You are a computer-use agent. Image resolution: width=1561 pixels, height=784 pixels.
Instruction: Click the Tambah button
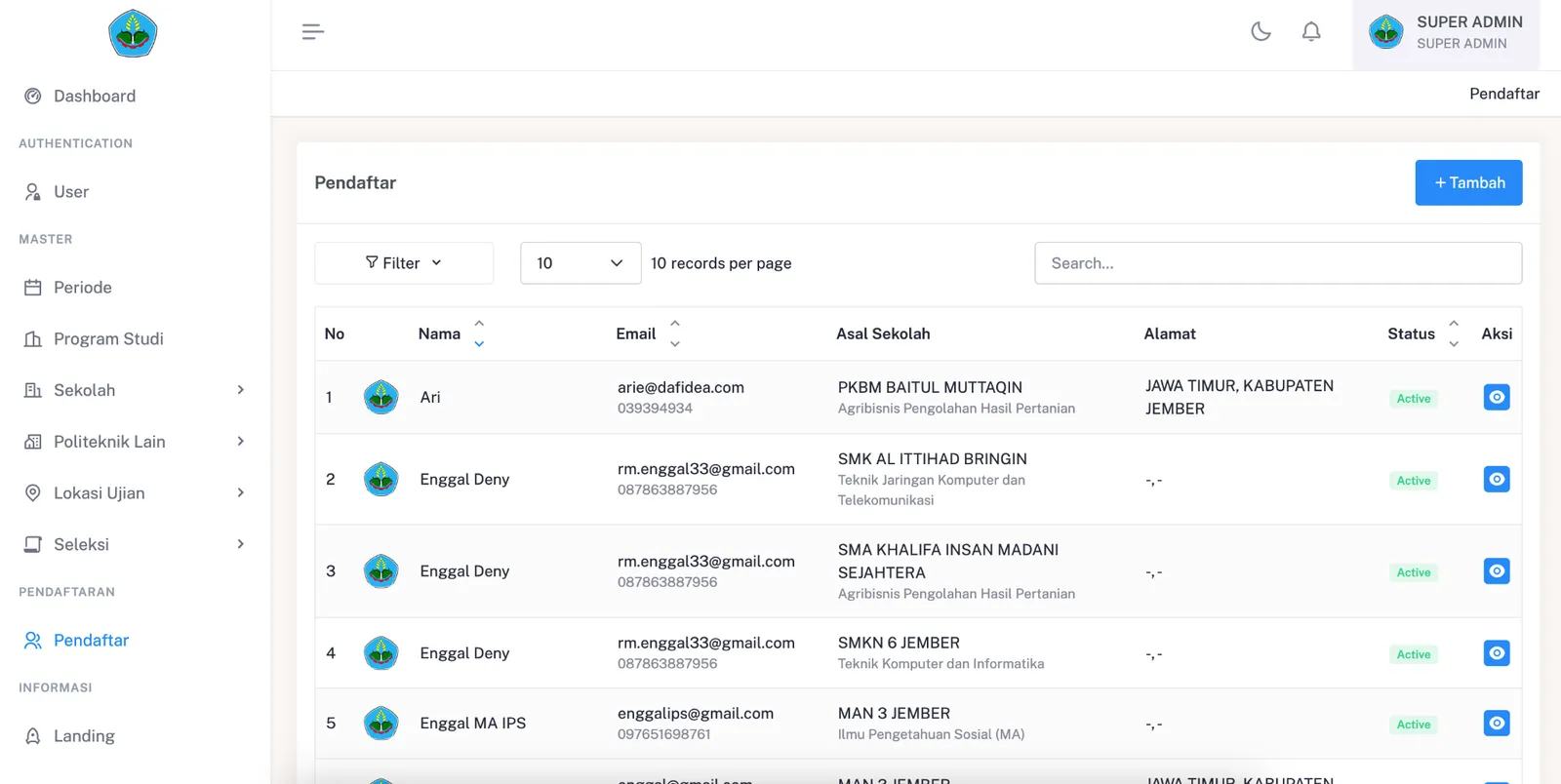pos(1468,182)
